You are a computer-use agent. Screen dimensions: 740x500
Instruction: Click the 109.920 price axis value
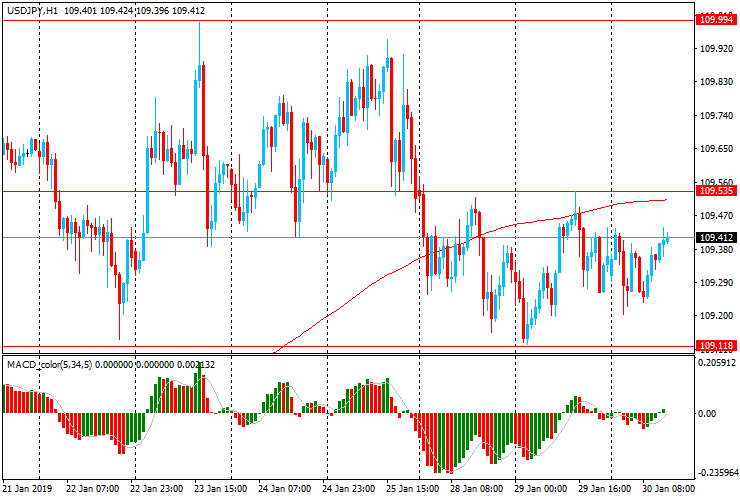pos(712,49)
